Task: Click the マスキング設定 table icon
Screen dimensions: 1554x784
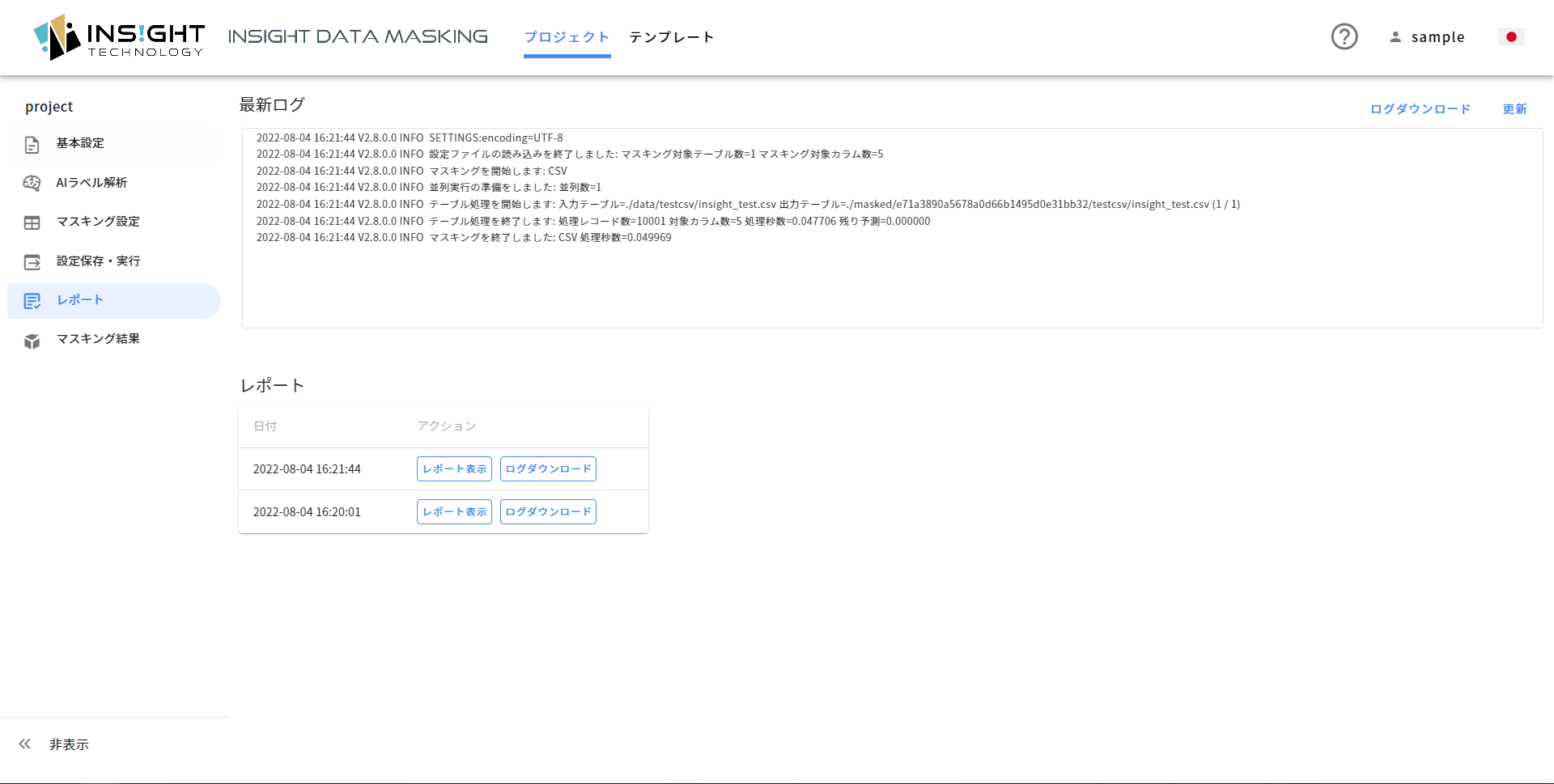Action: coord(32,222)
